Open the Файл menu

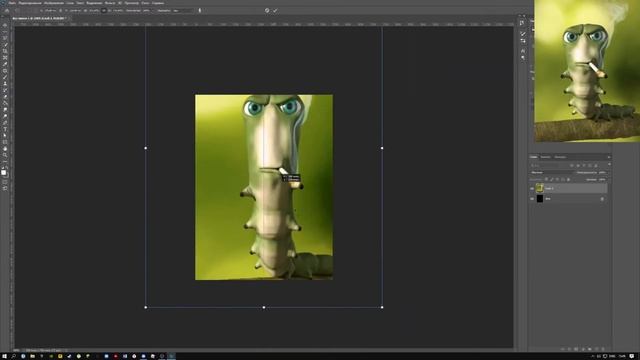tap(12, 3)
